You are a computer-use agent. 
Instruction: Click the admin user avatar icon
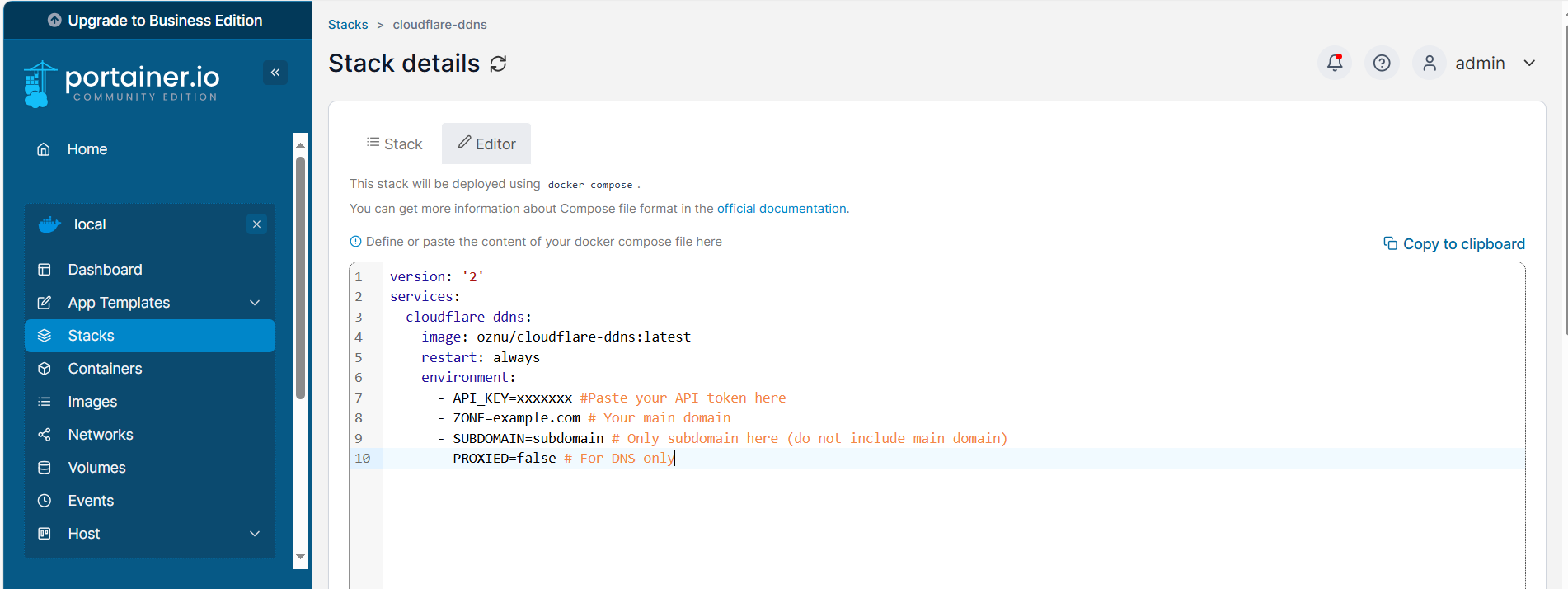pos(1430,63)
